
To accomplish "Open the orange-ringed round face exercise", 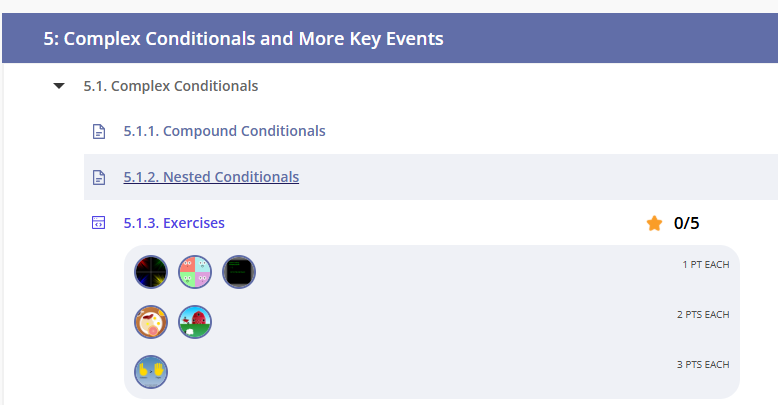I will click(x=151, y=322).
